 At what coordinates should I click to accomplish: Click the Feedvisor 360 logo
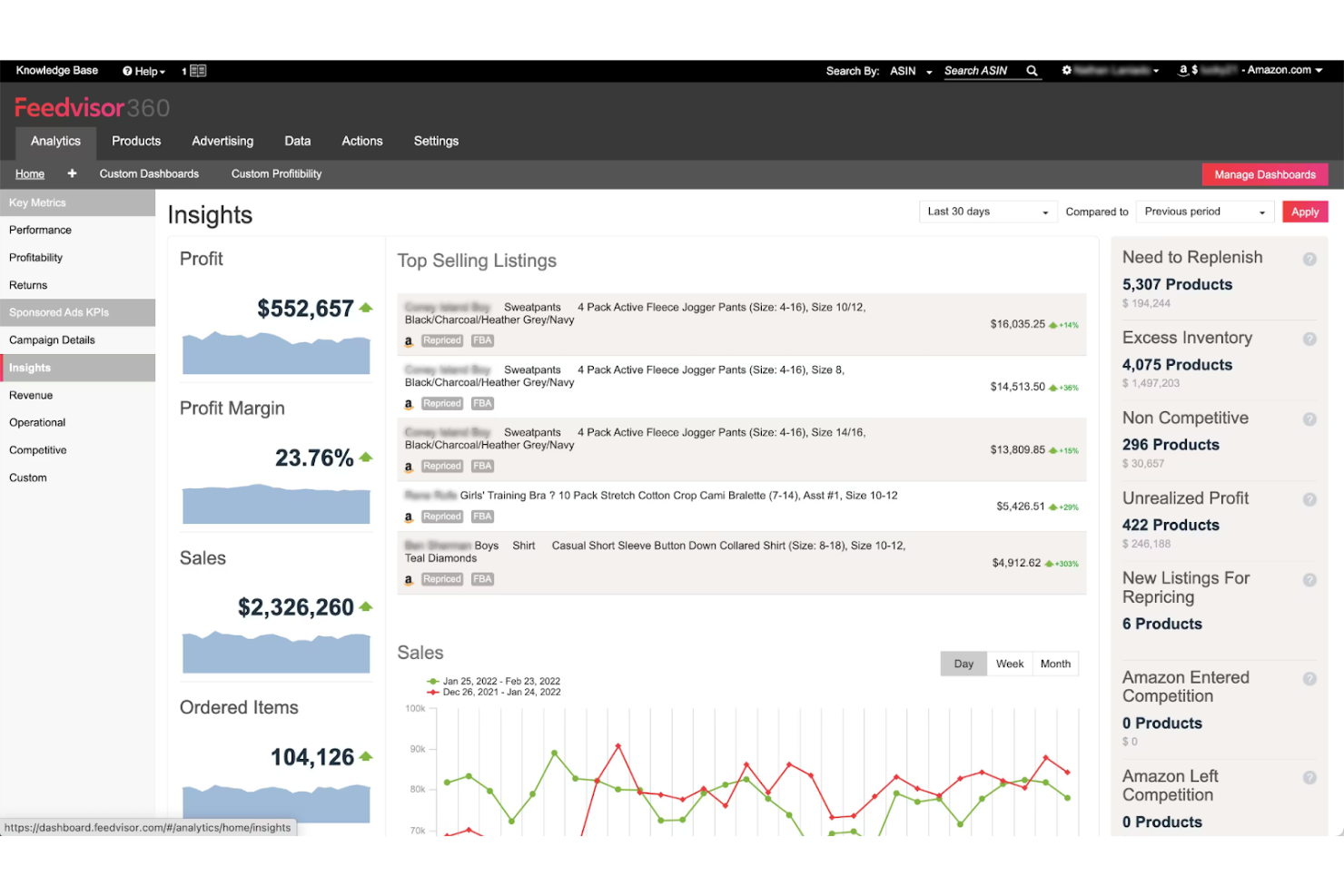tap(91, 106)
